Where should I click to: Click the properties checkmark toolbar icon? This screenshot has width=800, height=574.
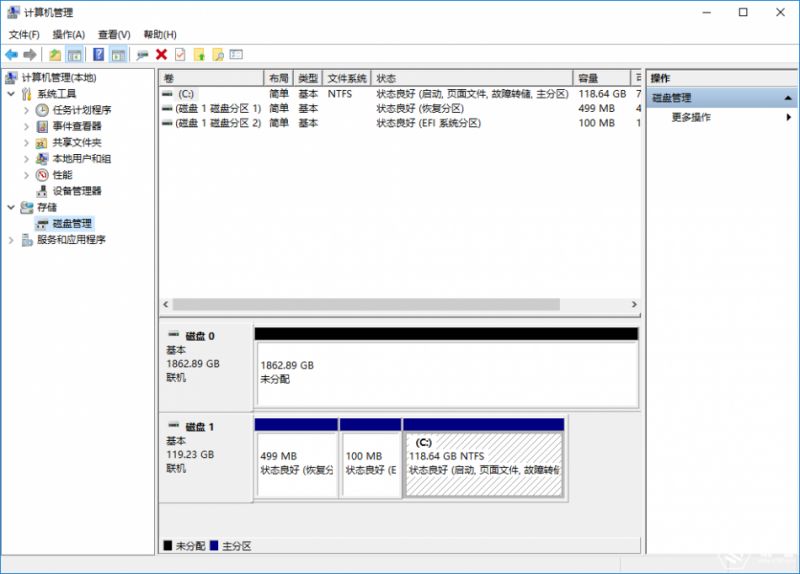pos(180,54)
